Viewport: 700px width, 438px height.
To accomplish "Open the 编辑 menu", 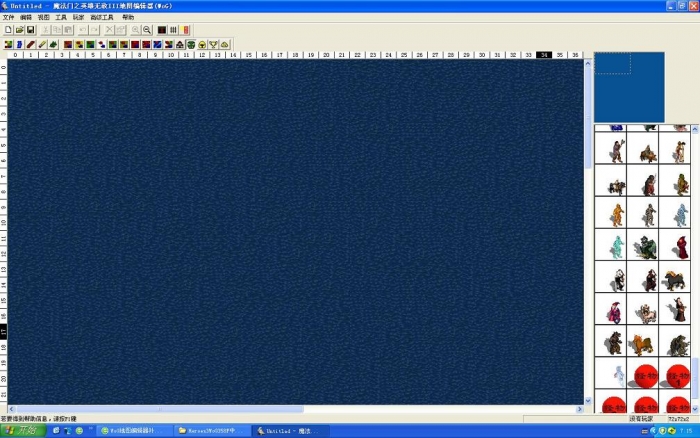I will 26,17.
